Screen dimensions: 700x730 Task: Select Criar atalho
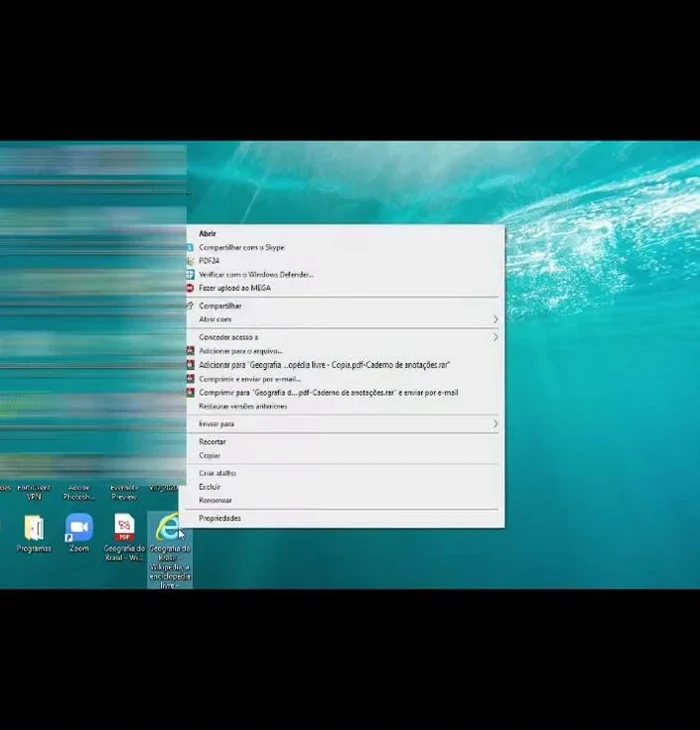pyautogui.click(x=217, y=473)
